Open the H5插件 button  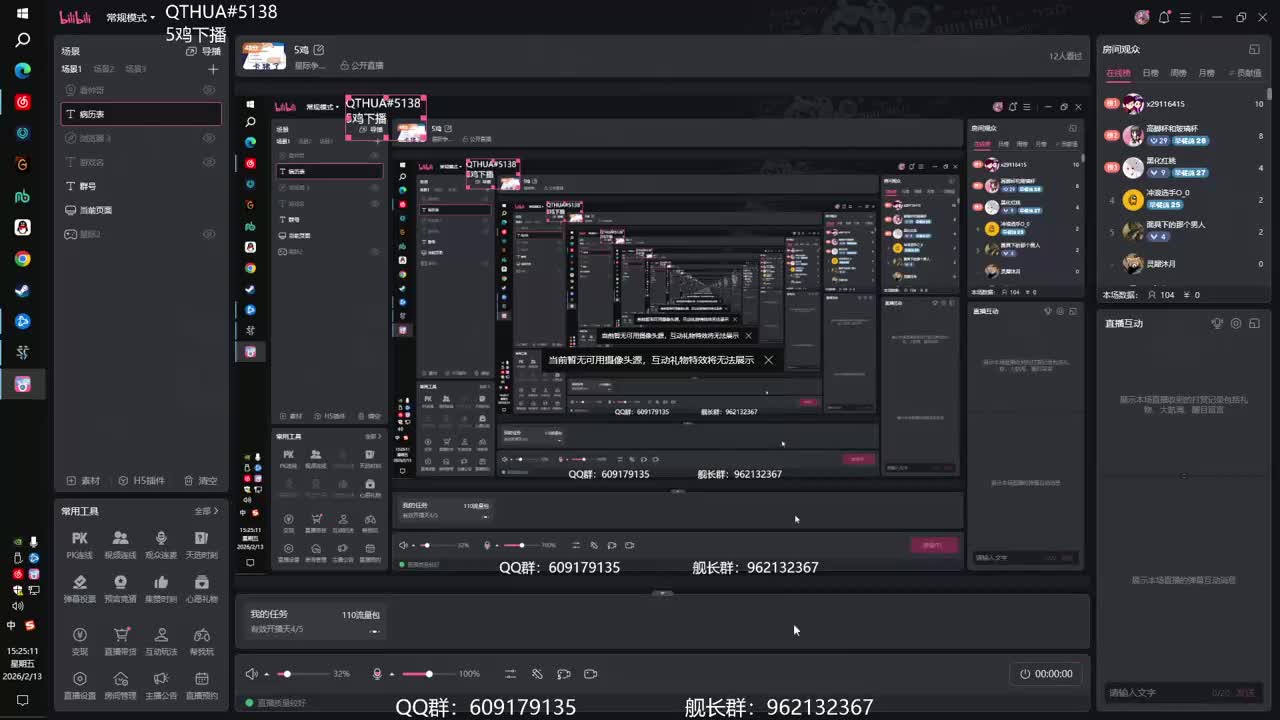coord(140,480)
